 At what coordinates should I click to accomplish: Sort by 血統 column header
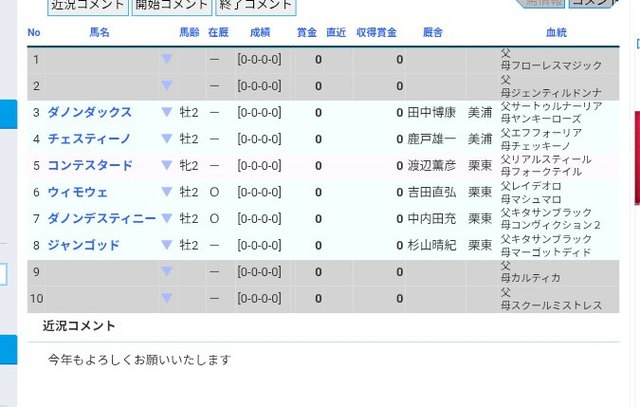556,33
